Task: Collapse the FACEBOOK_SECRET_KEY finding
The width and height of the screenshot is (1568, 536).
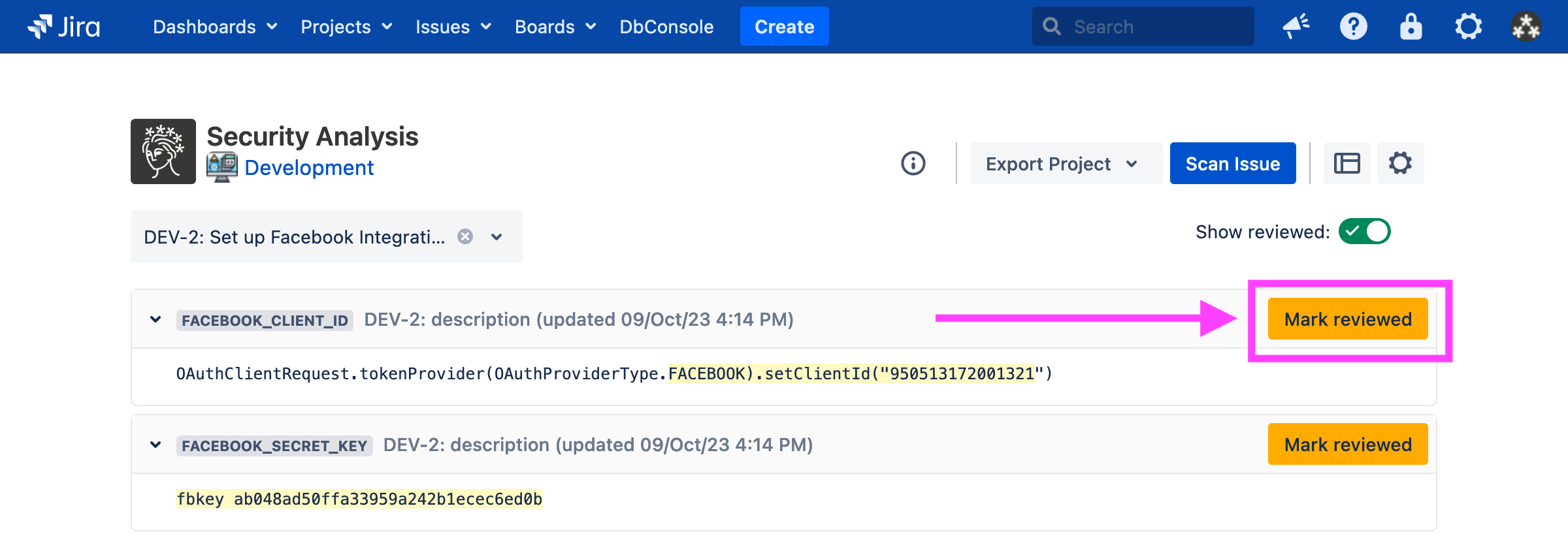Action: (x=155, y=445)
